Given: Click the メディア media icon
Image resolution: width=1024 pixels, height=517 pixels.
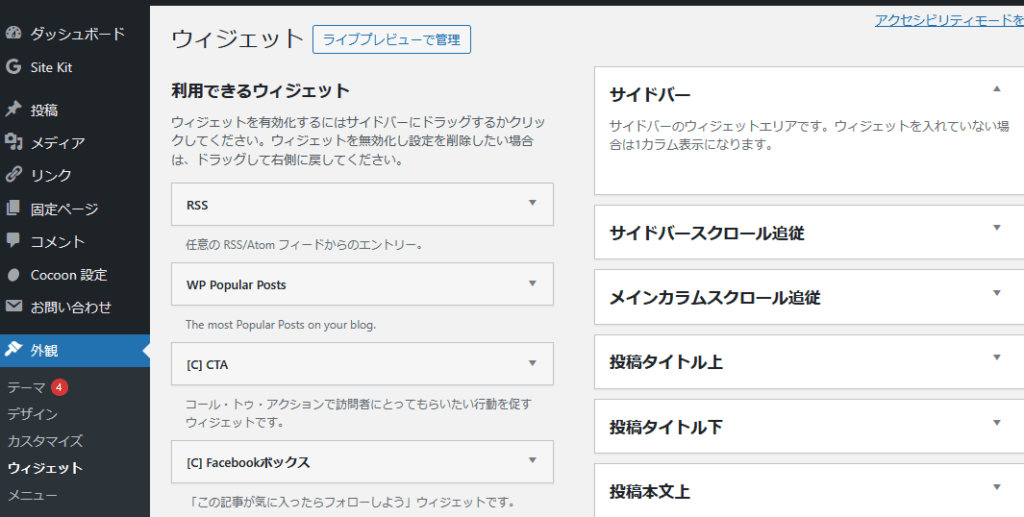Looking at the screenshot, I should pos(13,143).
